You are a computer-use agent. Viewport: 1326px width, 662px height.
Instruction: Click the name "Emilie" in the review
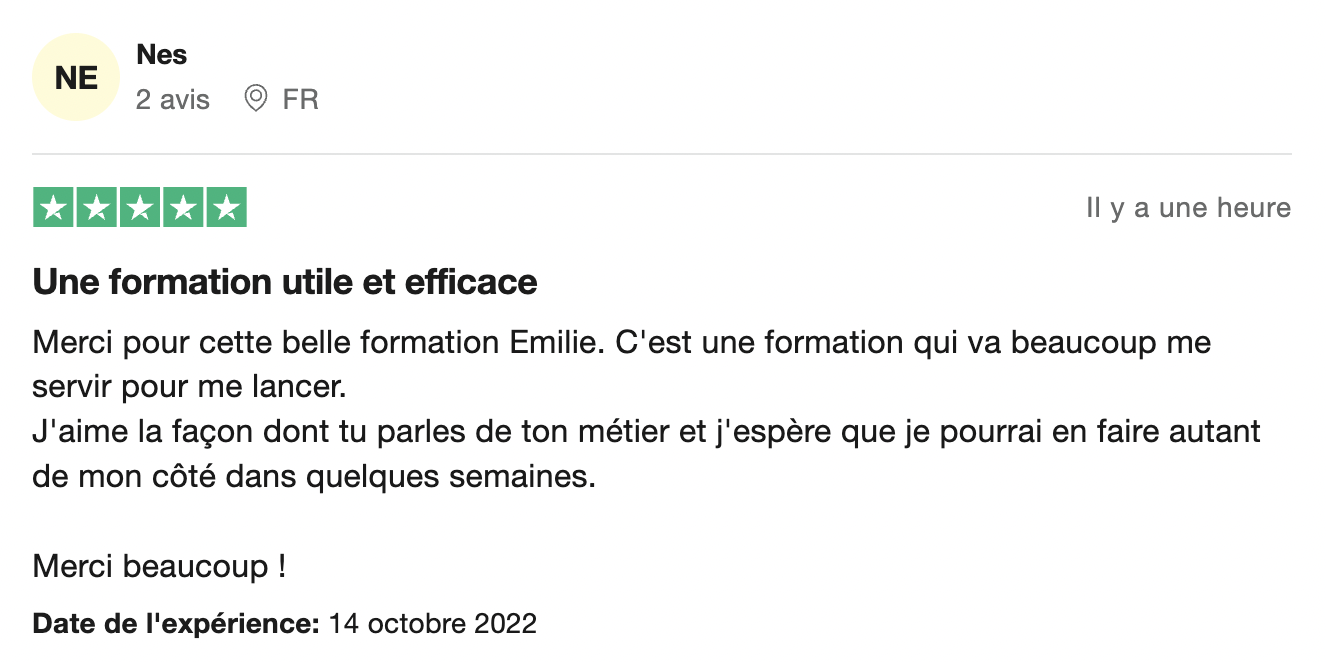coord(553,343)
